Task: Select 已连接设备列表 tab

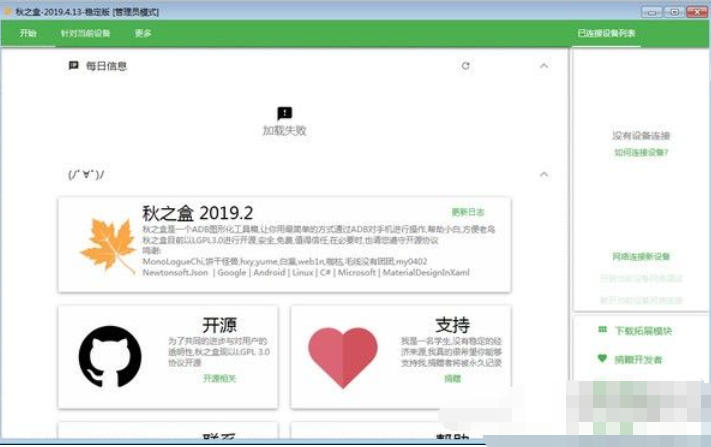Action: [606, 33]
